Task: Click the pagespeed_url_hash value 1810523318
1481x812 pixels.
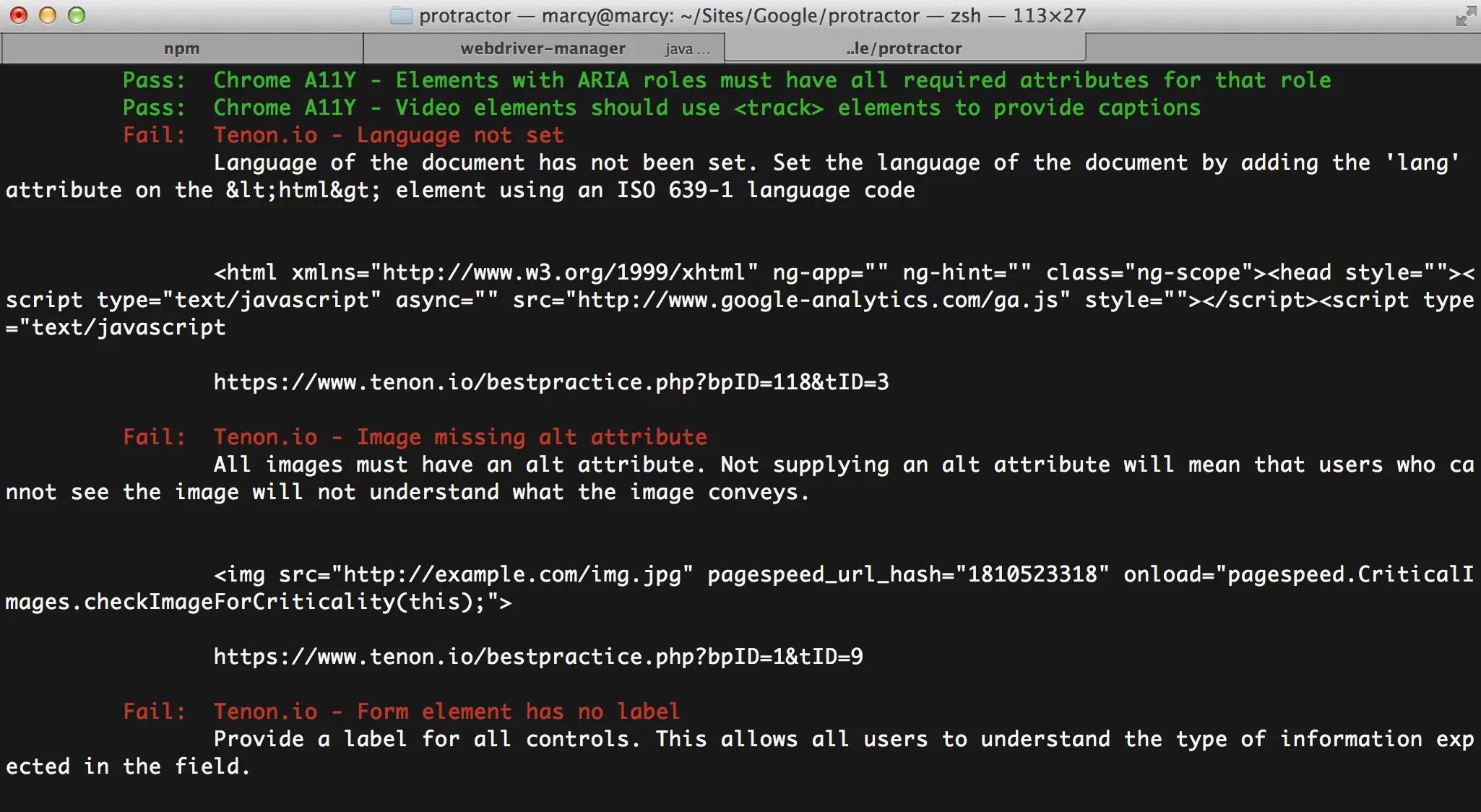Action: pyautogui.click(x=1032, y=574)
